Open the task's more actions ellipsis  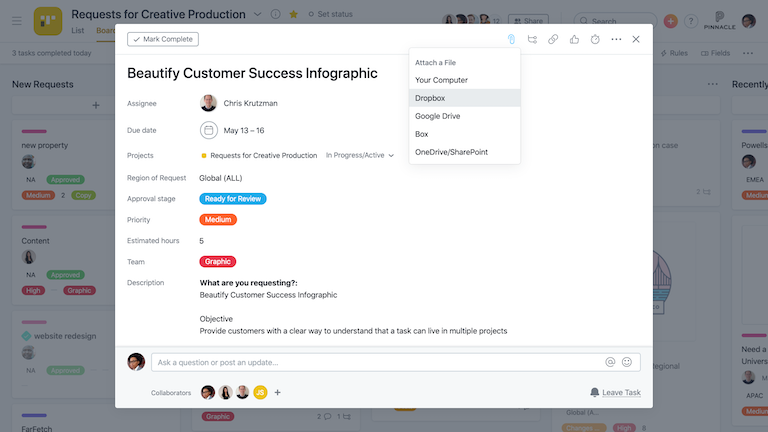(616, 39)
